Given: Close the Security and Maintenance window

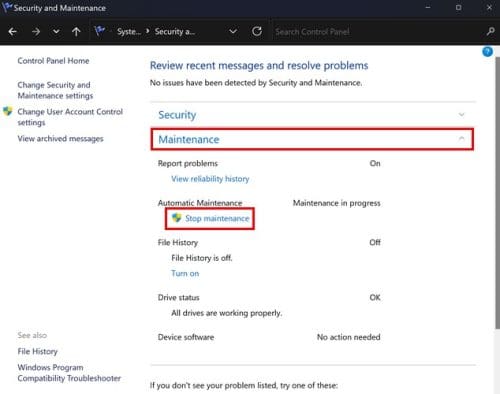Looking at the screenshot, I should click(489, 7).
